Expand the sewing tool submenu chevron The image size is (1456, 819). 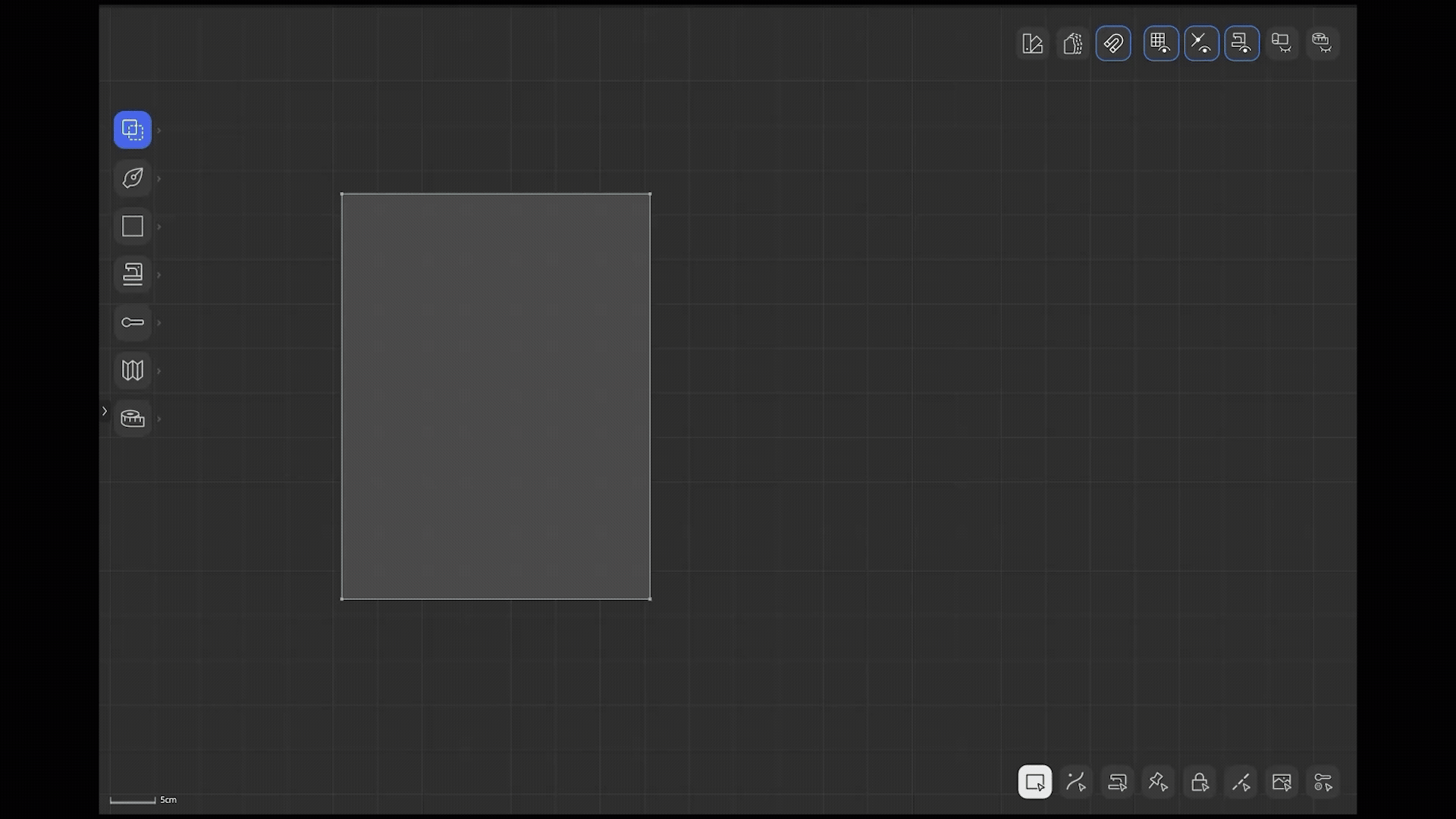(159, 275)
